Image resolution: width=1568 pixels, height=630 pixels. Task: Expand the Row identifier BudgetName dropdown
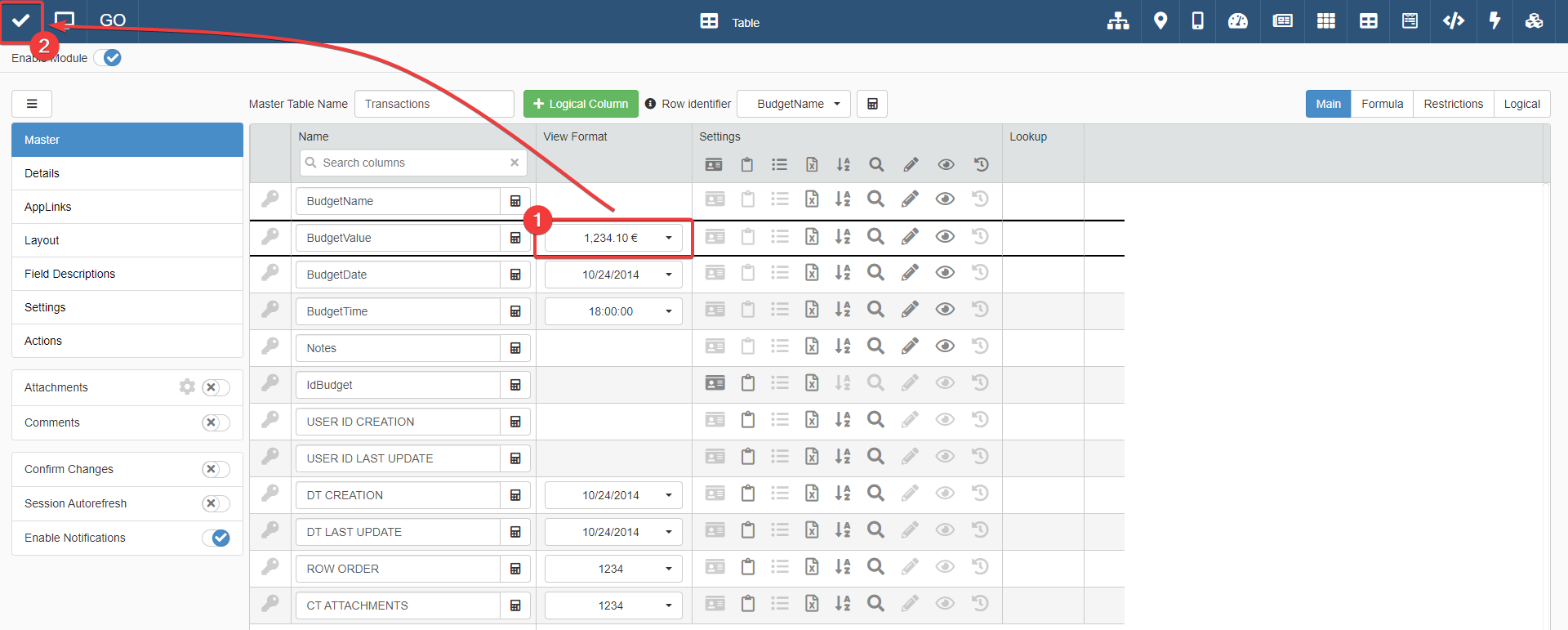pyautogui.click(x=793, y=104)
